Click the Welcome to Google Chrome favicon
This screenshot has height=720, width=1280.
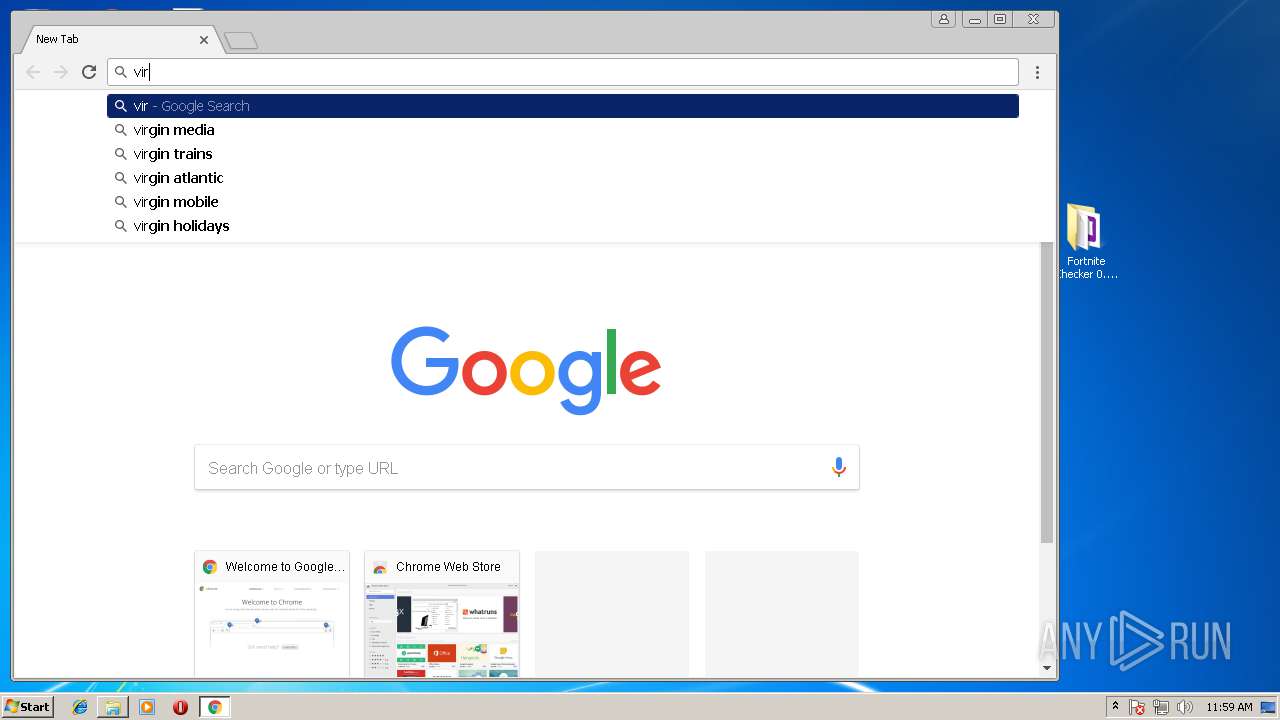click(210, 567)
